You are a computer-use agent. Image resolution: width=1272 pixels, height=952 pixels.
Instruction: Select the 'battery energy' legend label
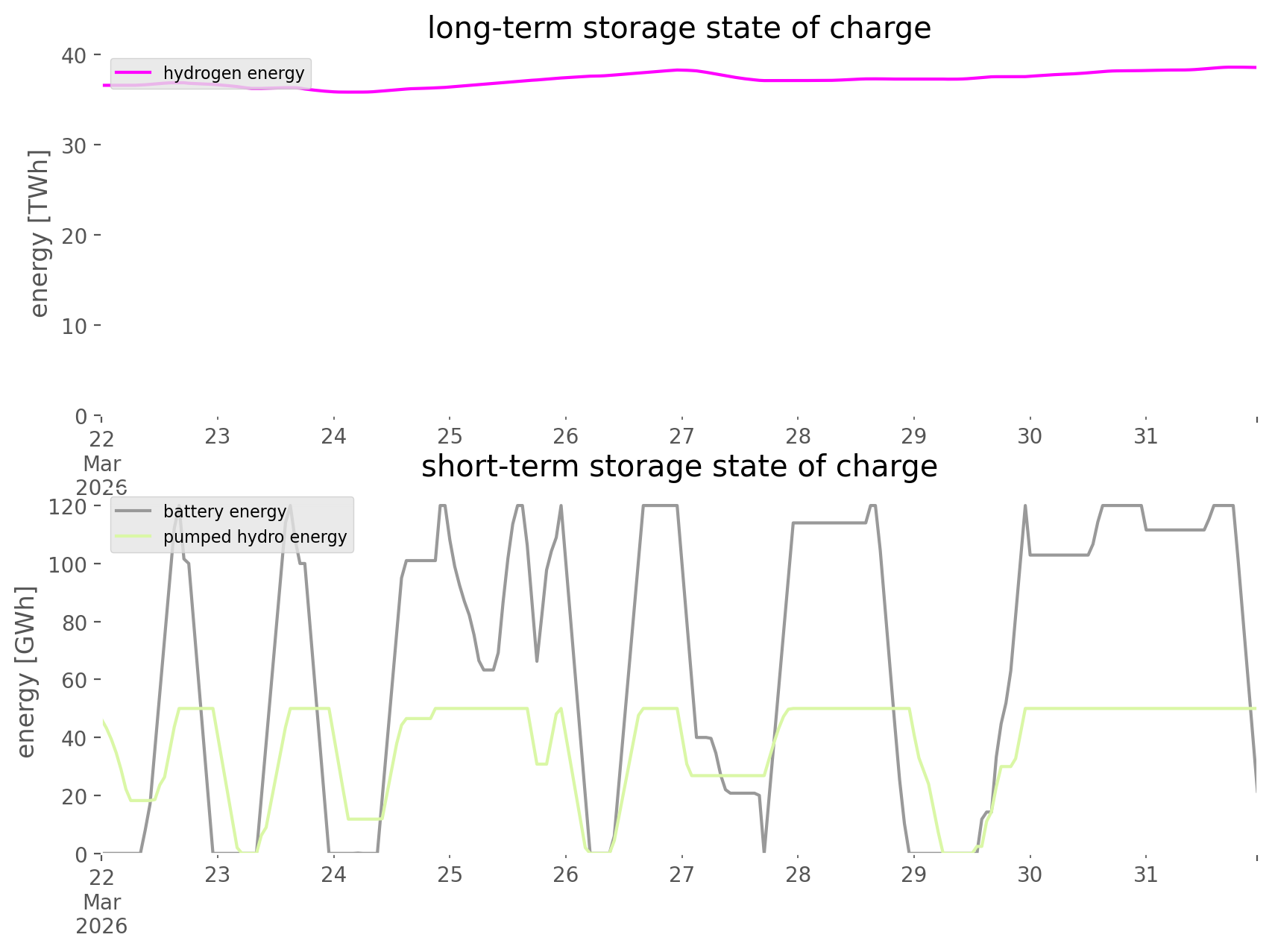pyautogui.click(x=224, y=511)
